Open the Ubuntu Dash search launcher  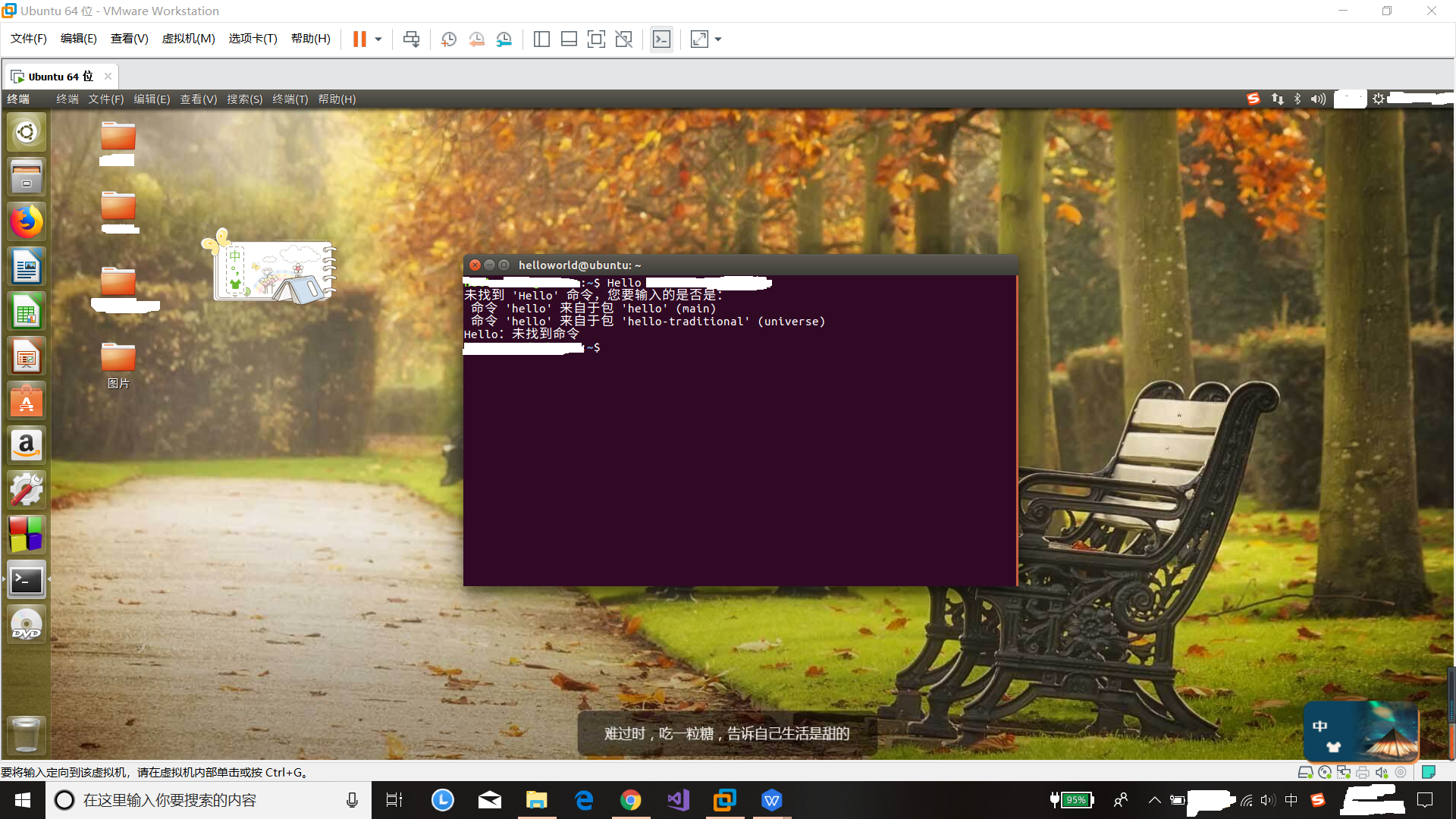point(27,133)
